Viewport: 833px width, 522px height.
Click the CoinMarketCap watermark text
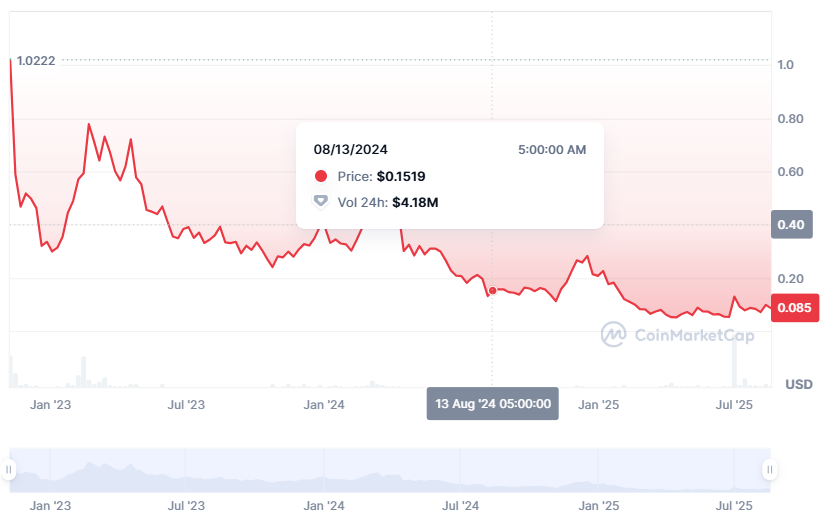click(x=694, y=335)
